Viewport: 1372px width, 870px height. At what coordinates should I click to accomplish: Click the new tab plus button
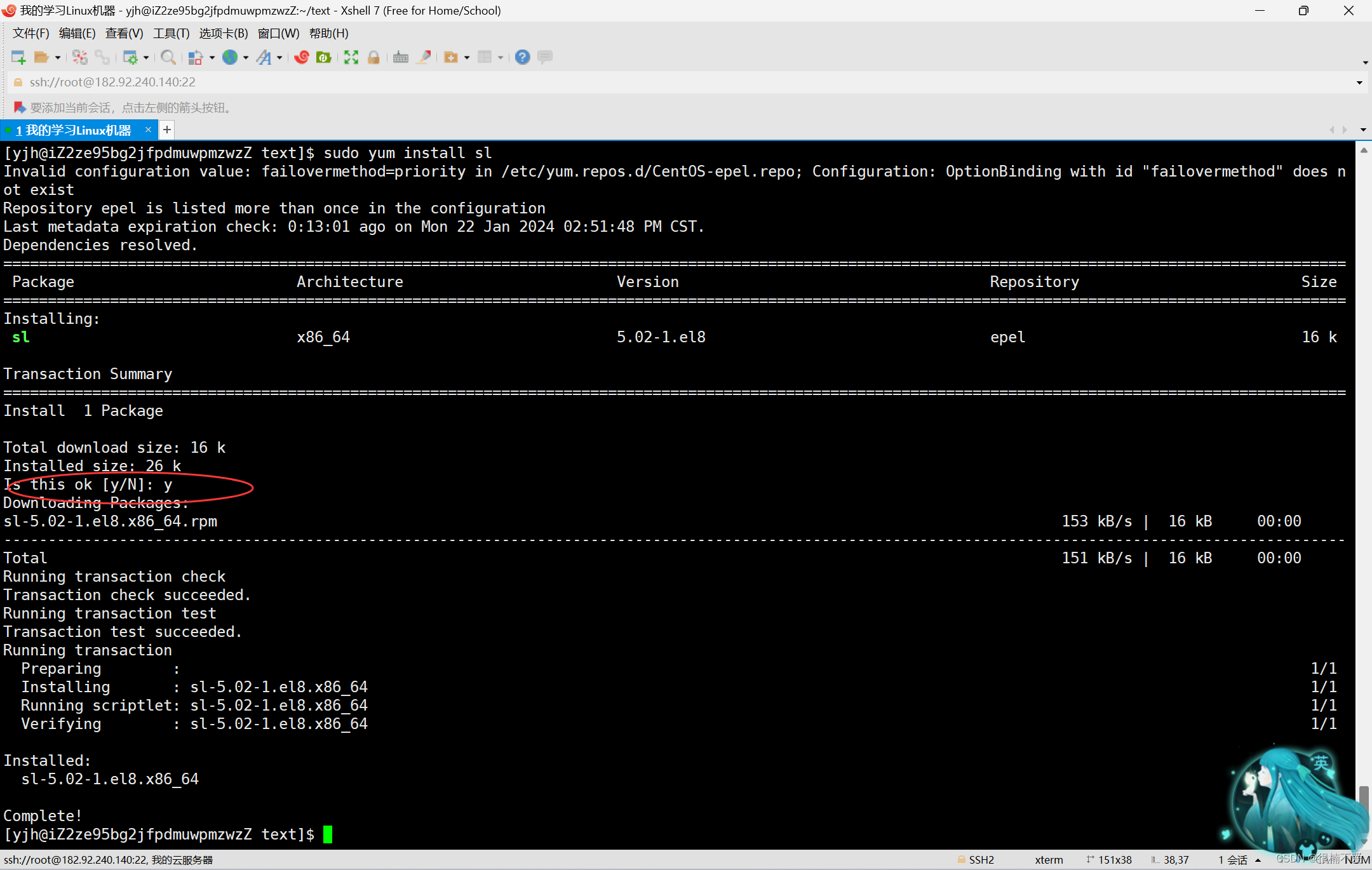click(166, 130)
